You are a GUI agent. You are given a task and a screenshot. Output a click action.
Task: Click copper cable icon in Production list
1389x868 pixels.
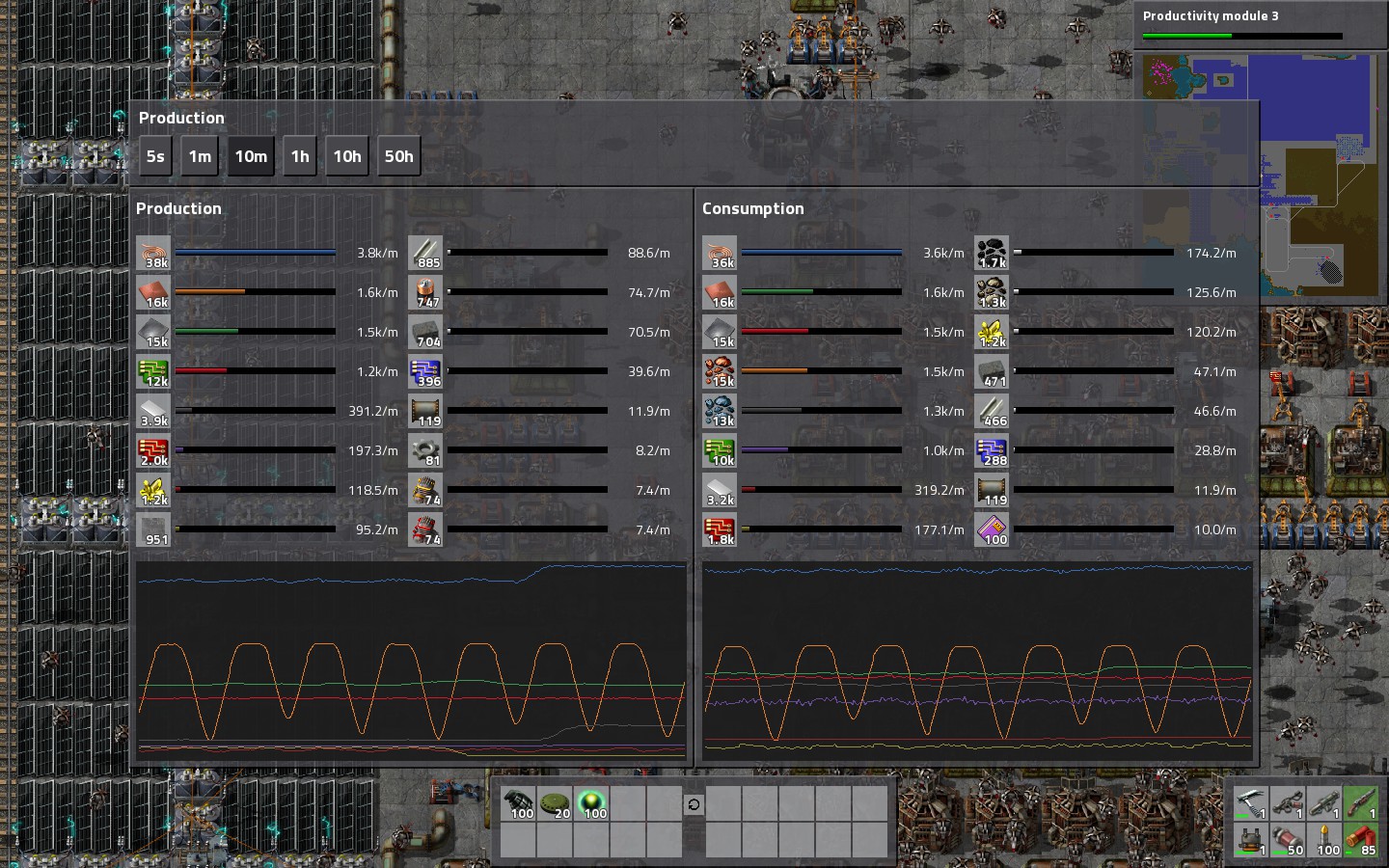[x=153, y=253]
